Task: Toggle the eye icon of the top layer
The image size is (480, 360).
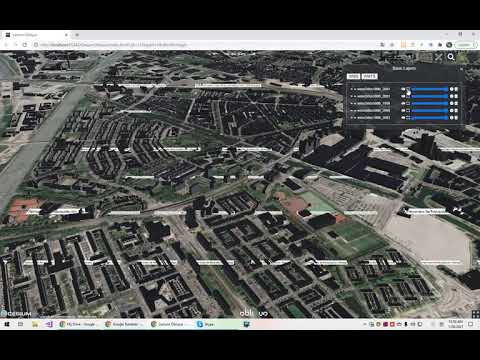Action: point(403,89)
